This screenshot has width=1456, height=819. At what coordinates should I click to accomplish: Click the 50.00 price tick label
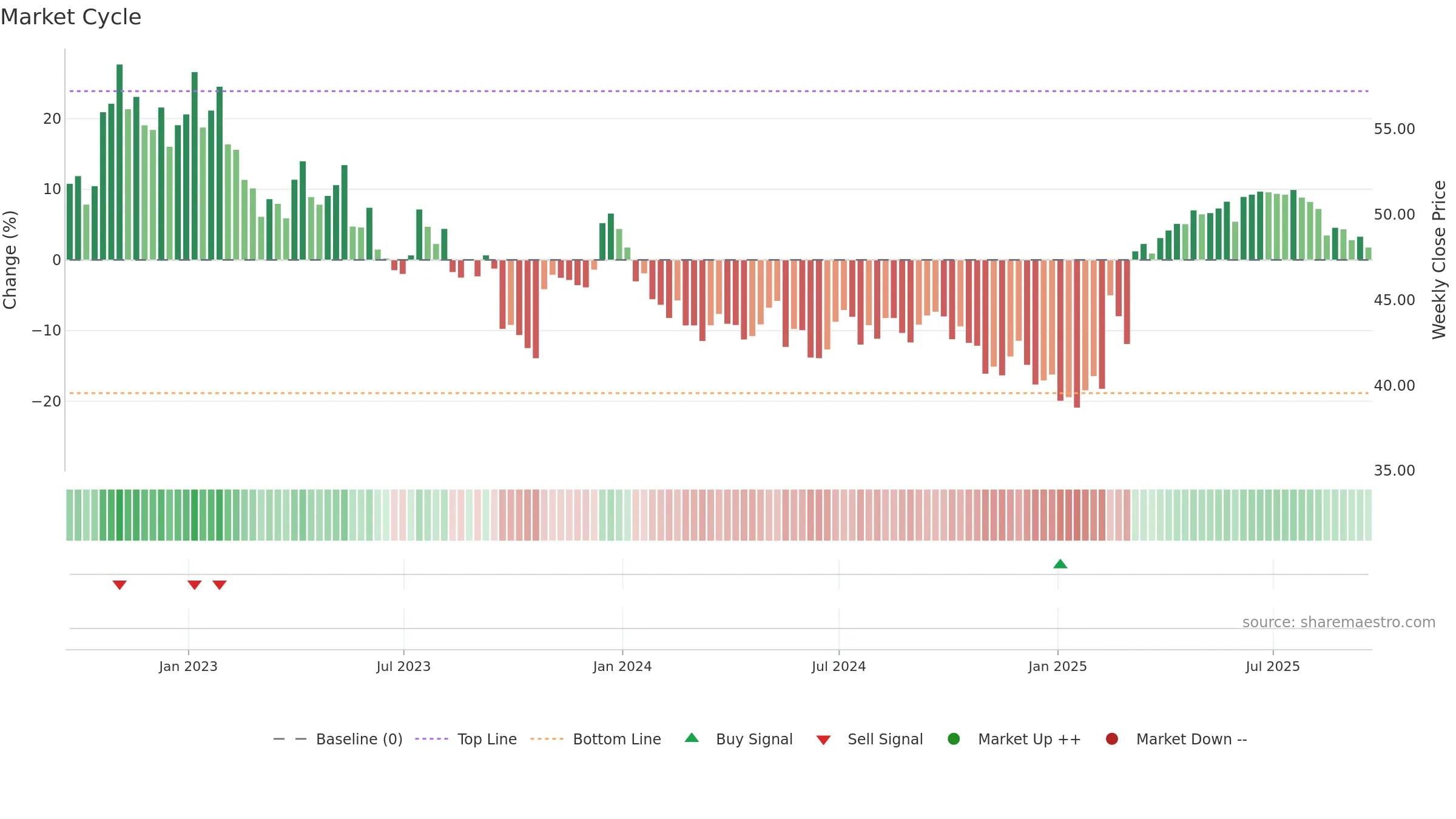(1395, 215)
